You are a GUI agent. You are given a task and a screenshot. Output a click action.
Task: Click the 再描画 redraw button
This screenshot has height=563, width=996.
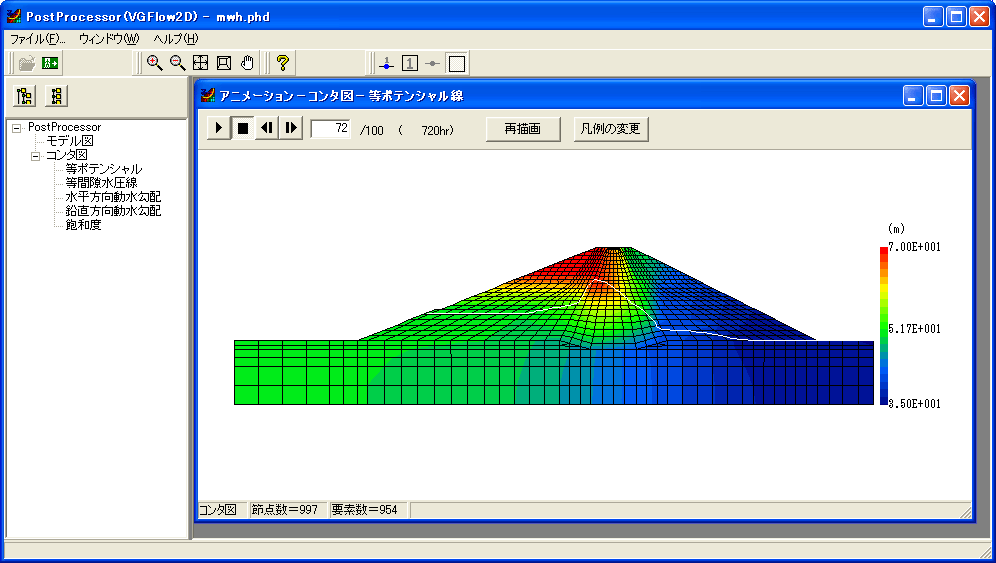[523, 129]
